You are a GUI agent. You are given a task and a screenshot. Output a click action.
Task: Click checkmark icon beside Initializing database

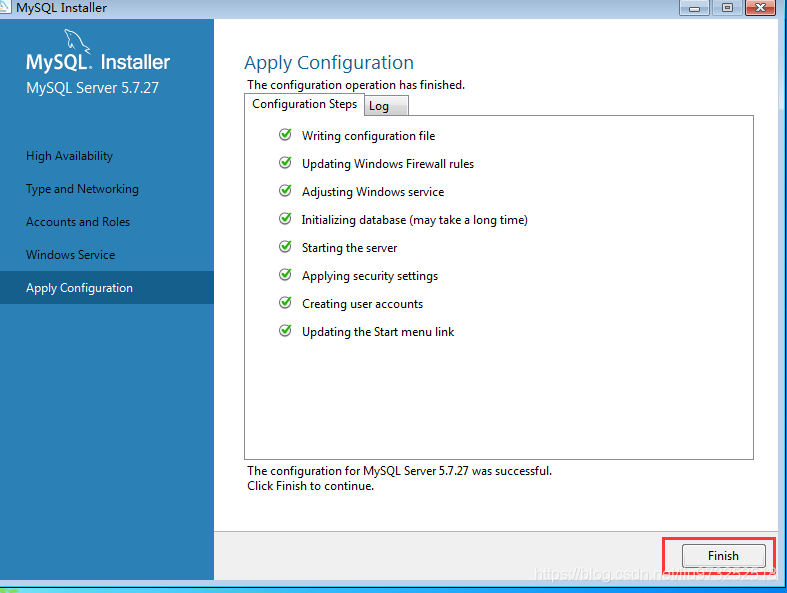285,219
